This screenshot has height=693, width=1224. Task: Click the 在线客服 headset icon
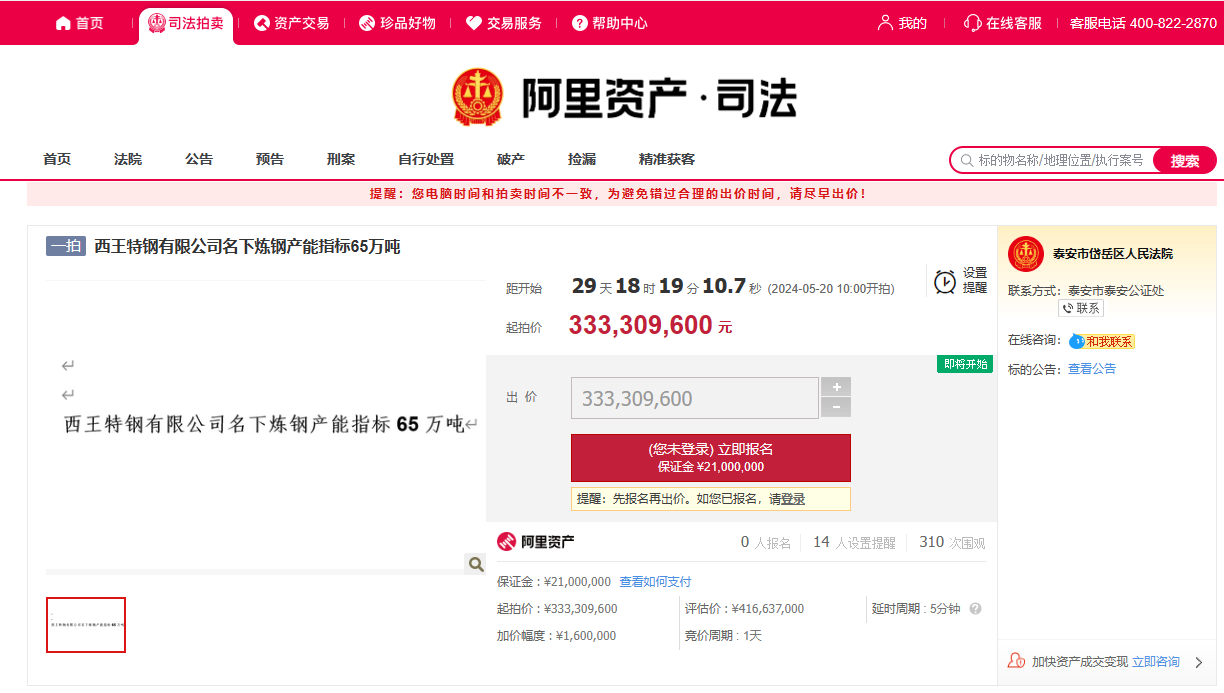click(972, 23)
